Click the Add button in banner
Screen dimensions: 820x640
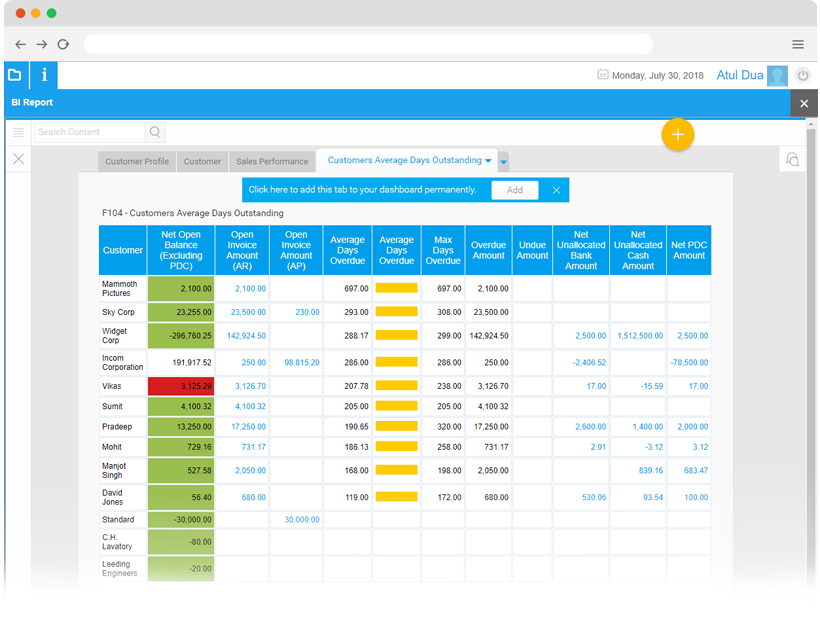click(514, 190)
